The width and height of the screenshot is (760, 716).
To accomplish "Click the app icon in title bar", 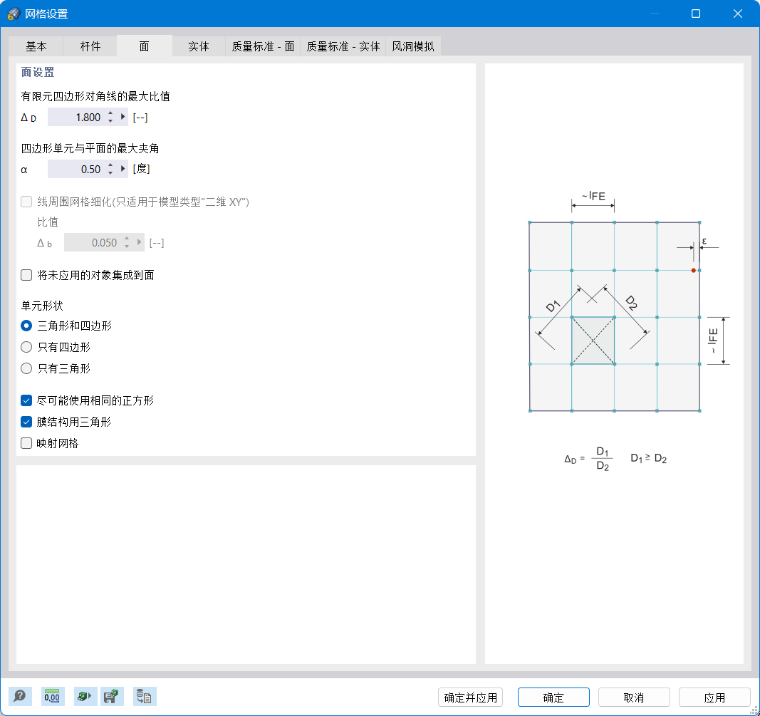I will pos(14,14).
